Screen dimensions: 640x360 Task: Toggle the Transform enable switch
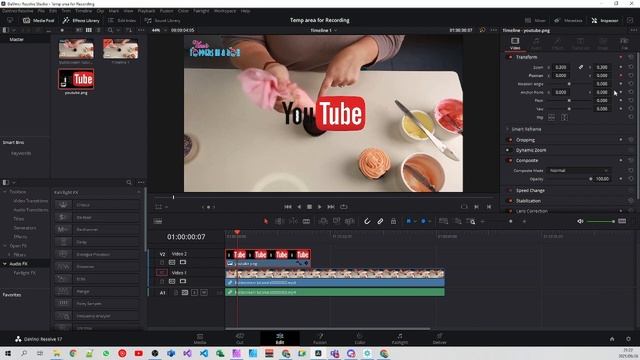510,57
